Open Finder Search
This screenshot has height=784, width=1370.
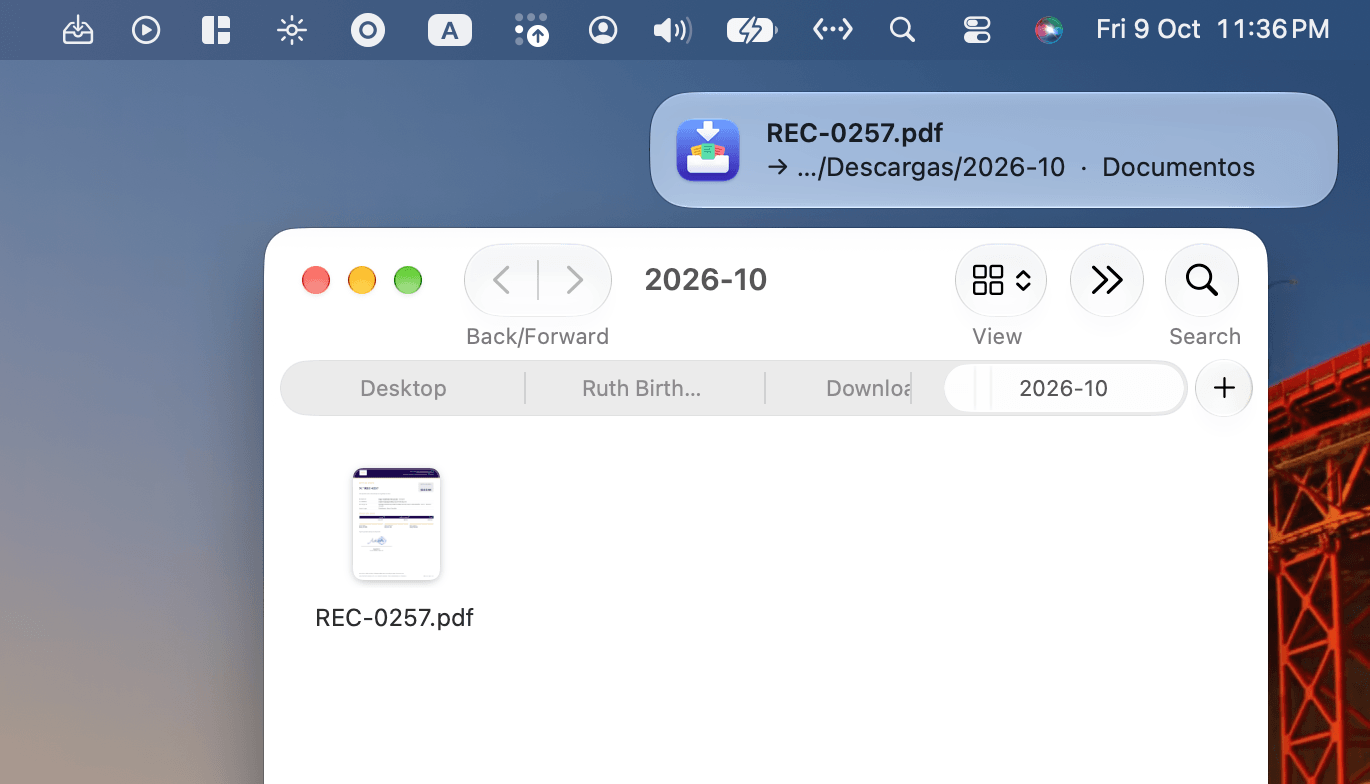coord(1202,280)
